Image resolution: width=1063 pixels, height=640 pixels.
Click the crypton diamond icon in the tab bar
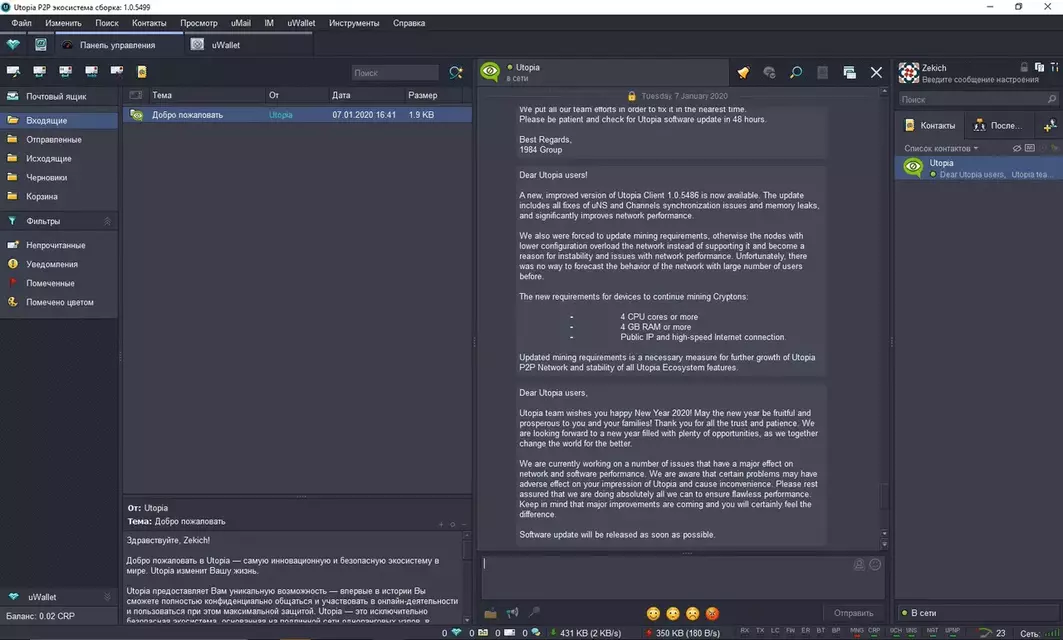tap(13, 45)
